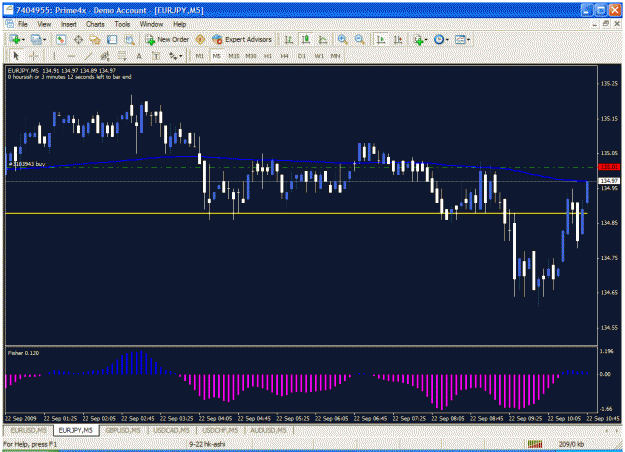This screenshot has height=452, width=625.
Task: Switch timeframe to M30
Action: pos(251,56)
